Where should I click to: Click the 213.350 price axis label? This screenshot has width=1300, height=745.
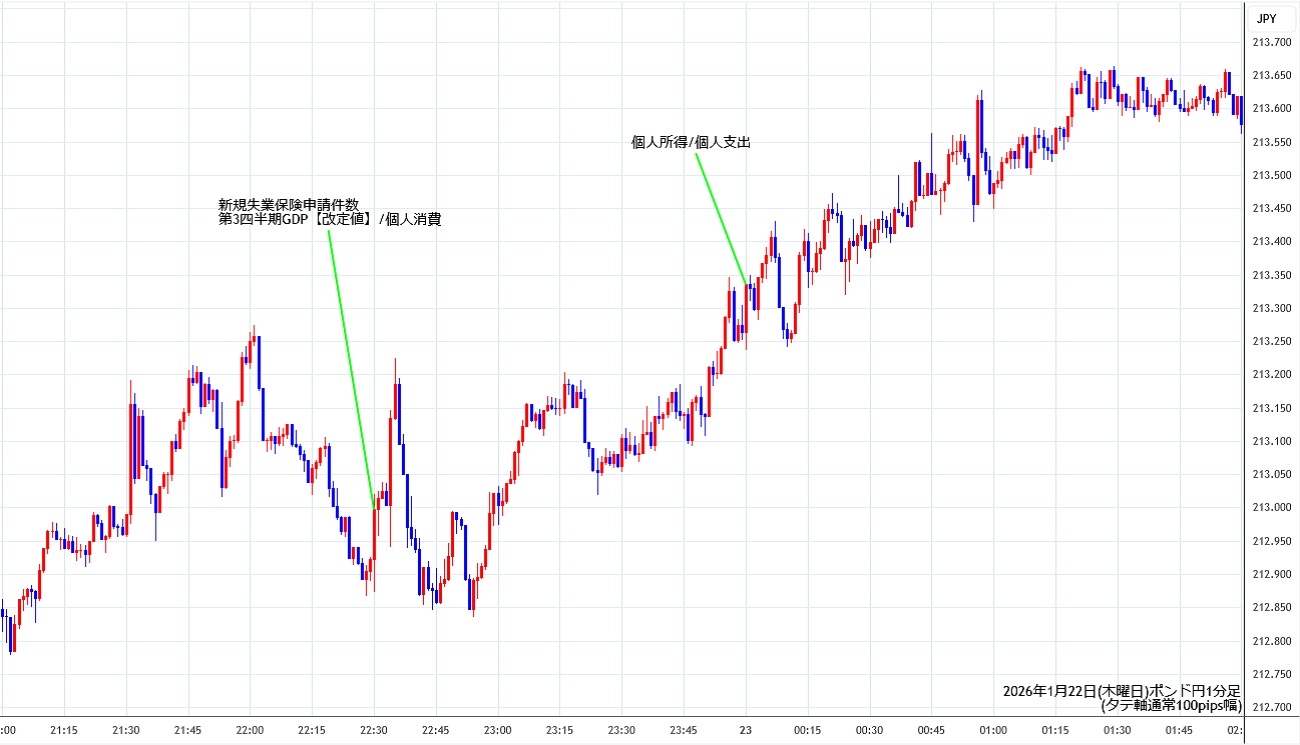coord(1270,275)
